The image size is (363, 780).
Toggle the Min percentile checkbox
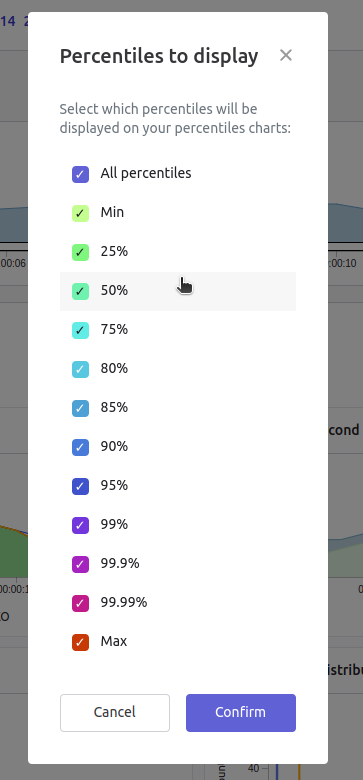pos(81,213)
